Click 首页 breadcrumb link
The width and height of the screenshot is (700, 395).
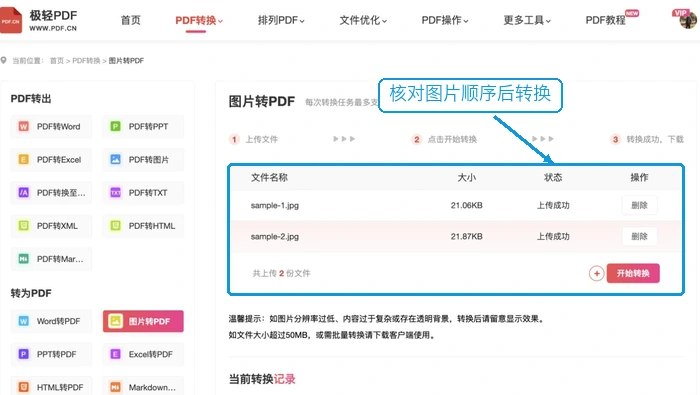(x=57, y=61)
